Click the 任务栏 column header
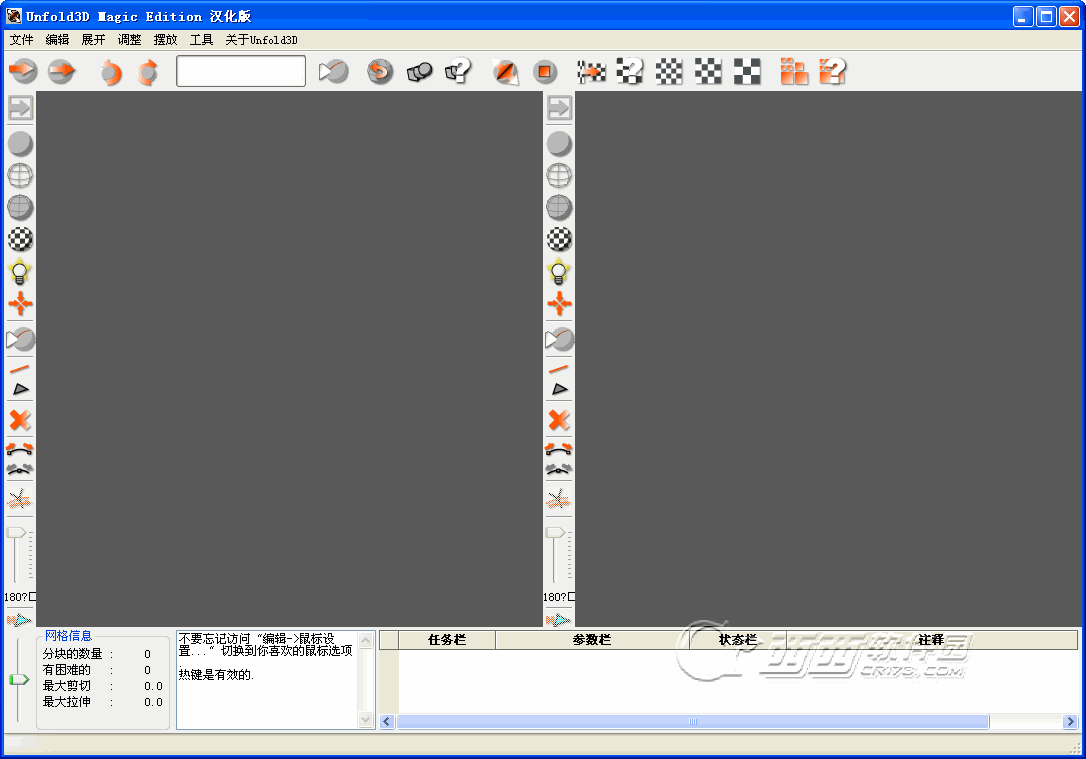The image size is (1086, 759). (x=447, y=640)
